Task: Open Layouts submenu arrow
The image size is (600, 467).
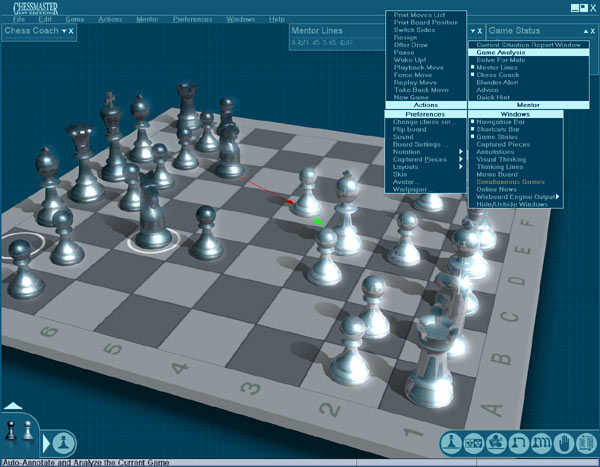Action: point(460,167)
